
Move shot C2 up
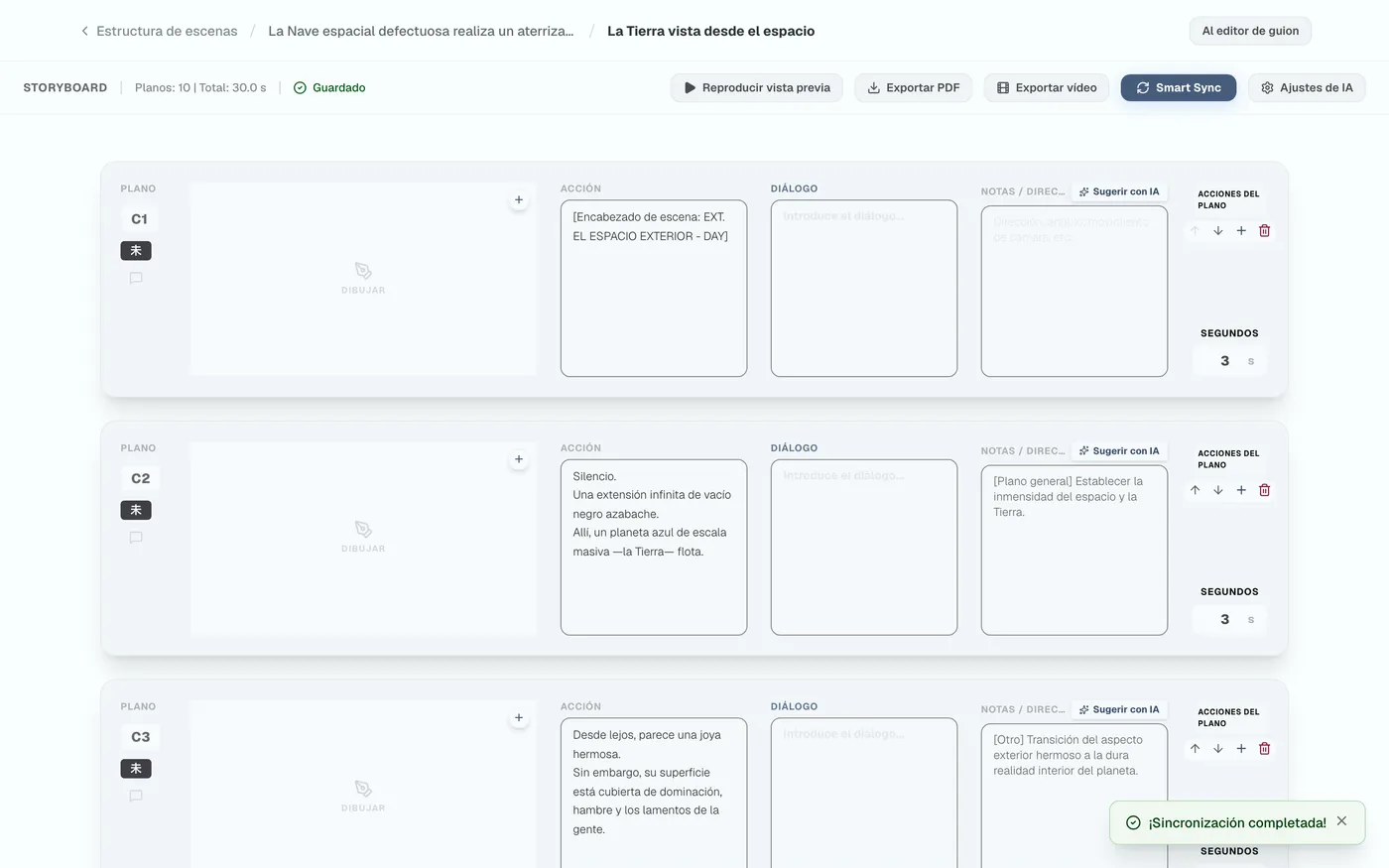[1195, 490]
